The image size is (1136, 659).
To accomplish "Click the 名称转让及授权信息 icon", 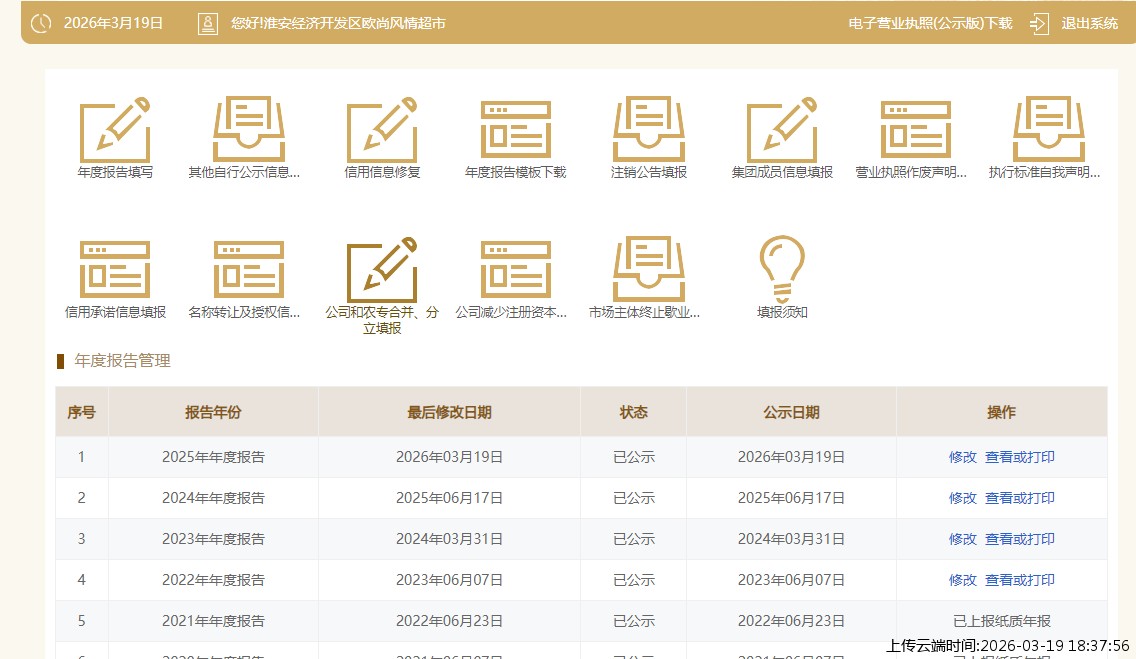I will [248, 270].
